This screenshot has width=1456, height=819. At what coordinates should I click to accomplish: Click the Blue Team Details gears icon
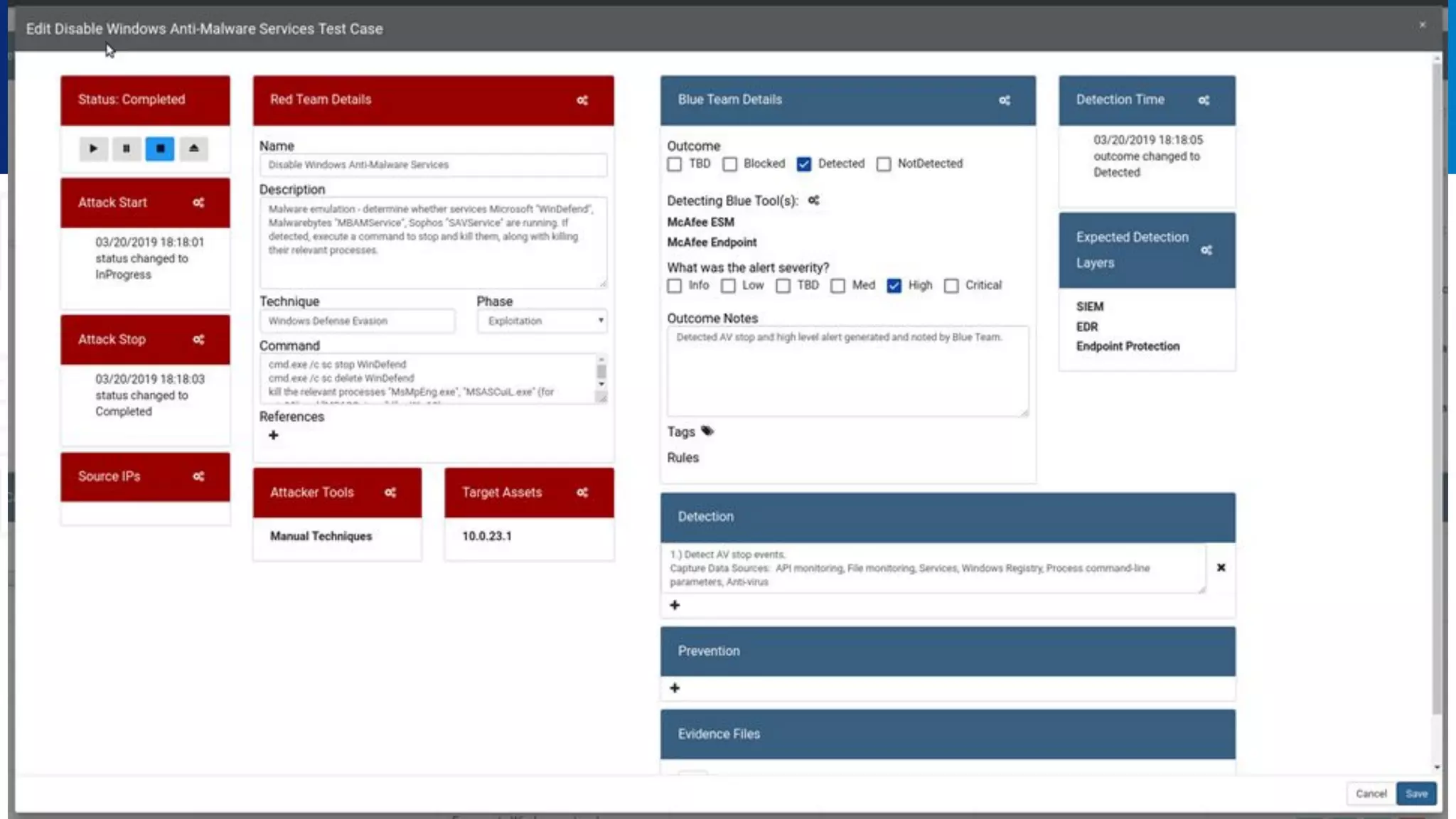1005,100
